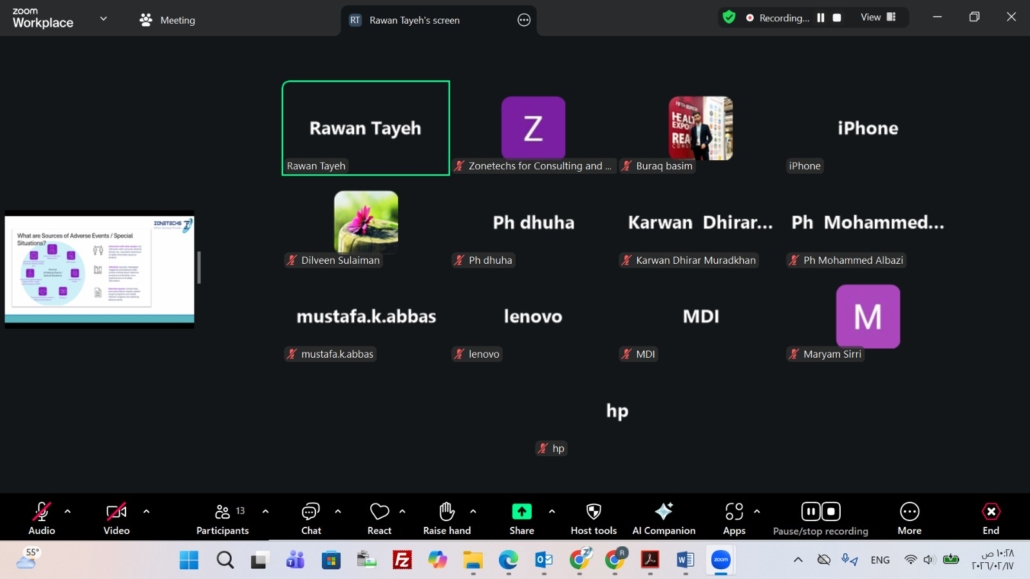Select the iPhone participant tile
This screenshot has height=579, width=1030.
[x=868, y=128]
